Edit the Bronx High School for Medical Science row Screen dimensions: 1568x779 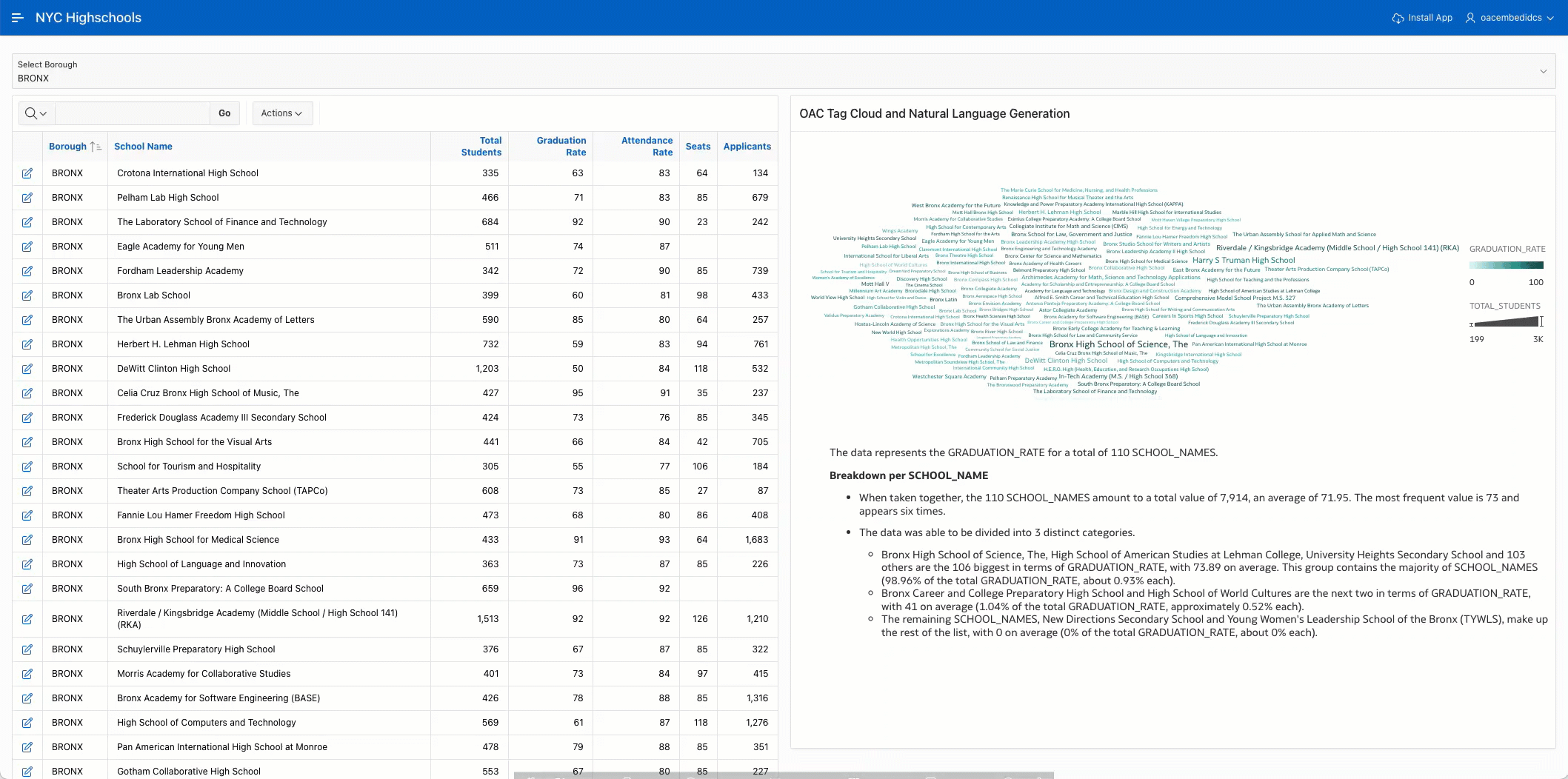coord(27,540)
